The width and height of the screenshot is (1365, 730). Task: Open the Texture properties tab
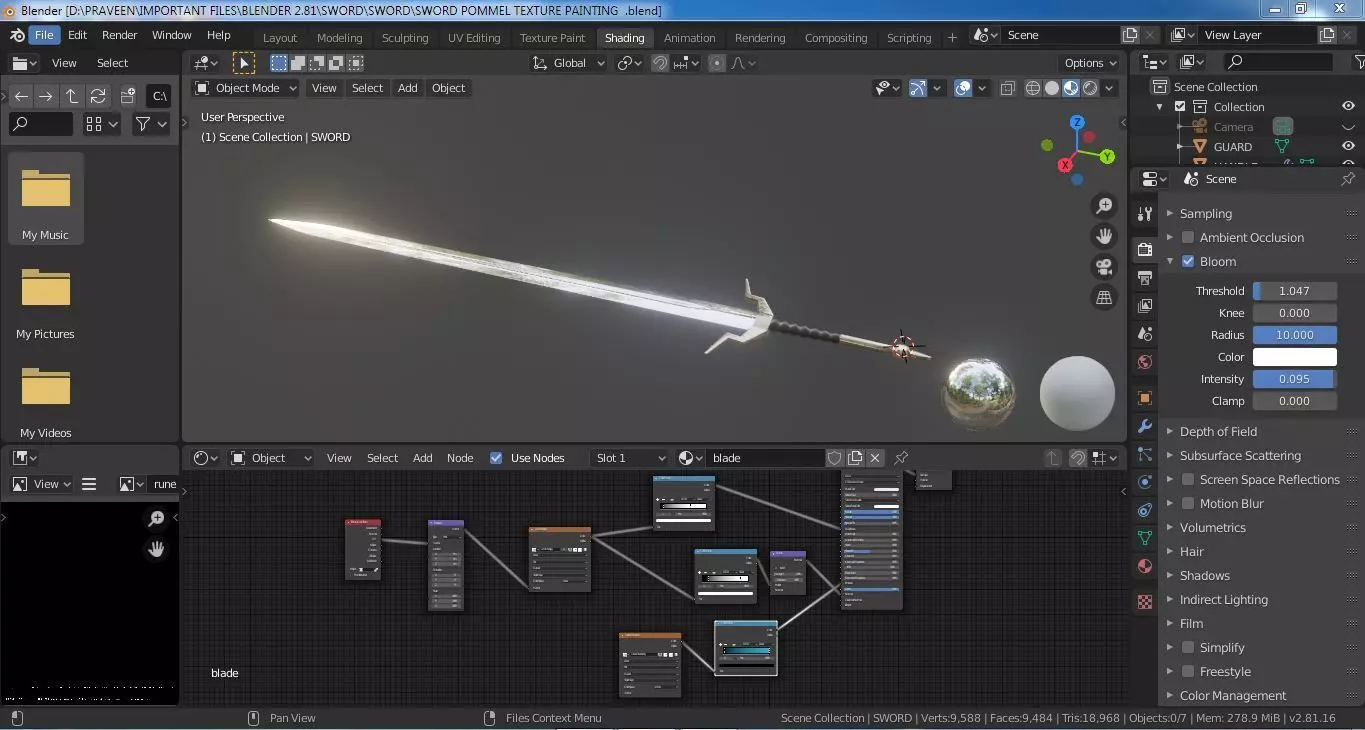1145,602
